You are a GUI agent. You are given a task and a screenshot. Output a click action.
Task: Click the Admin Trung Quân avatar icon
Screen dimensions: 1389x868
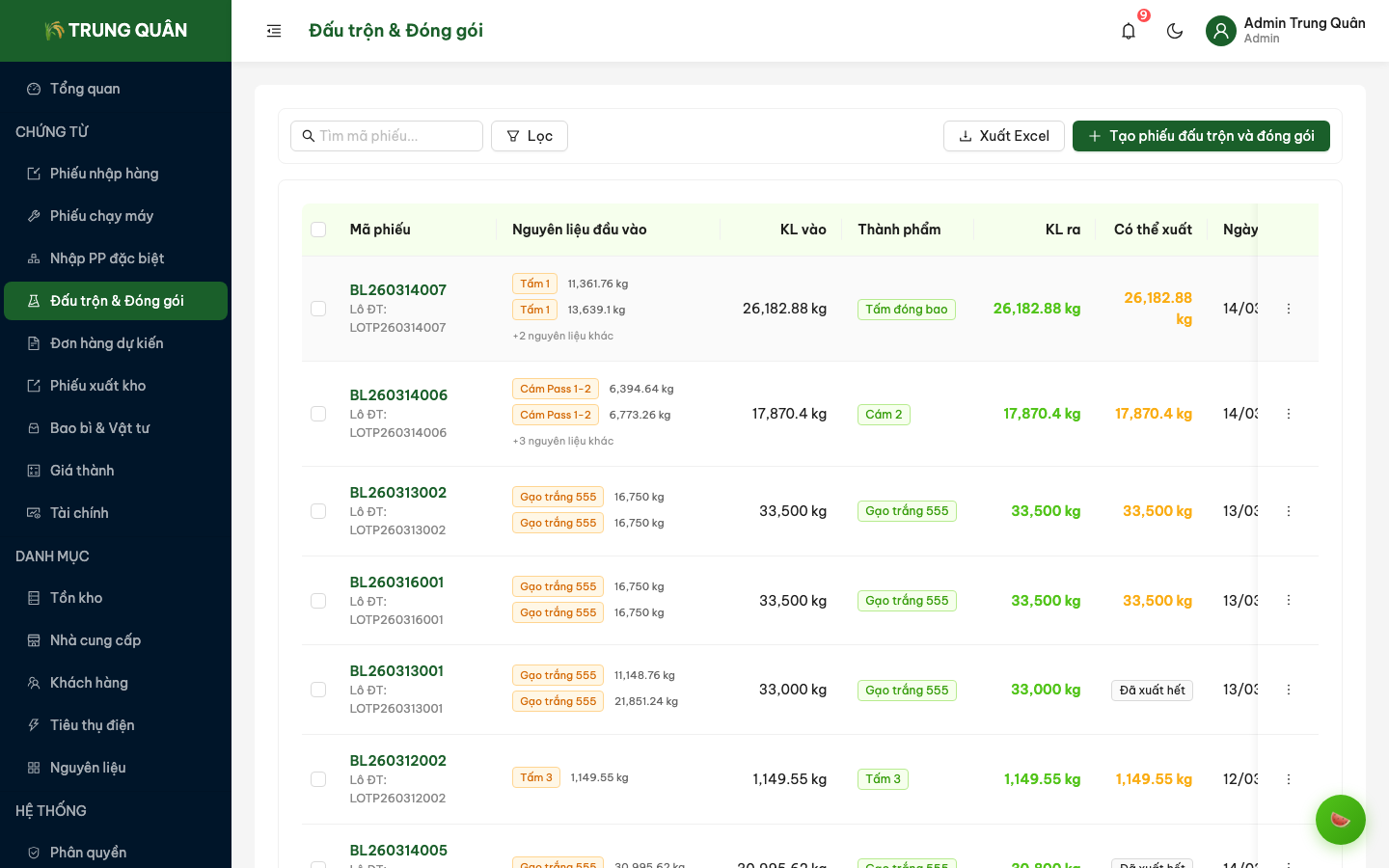1221,31
